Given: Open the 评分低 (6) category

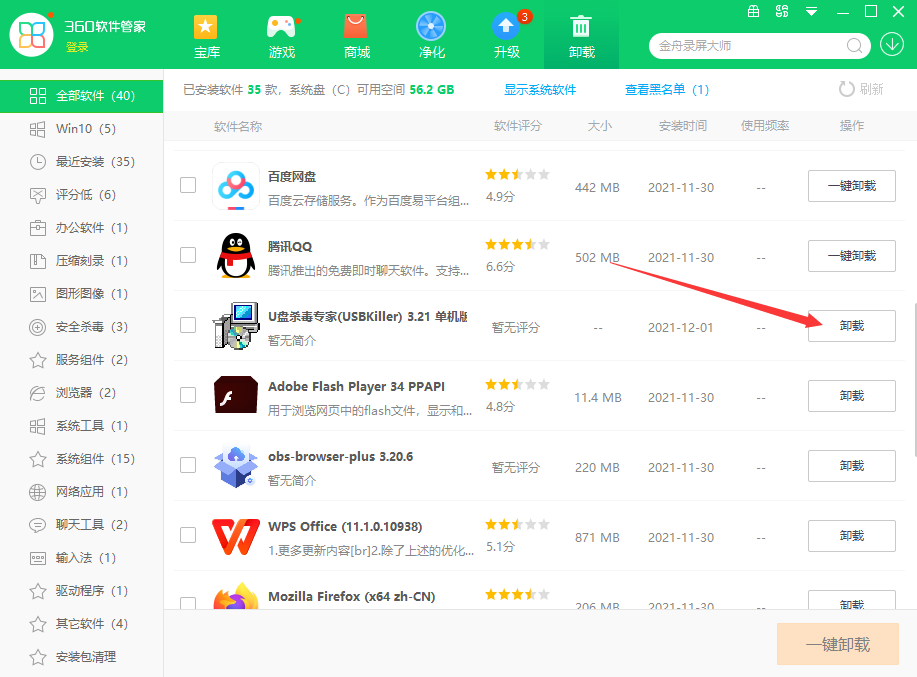Looking at the screenshot, I should click(81, 195).
